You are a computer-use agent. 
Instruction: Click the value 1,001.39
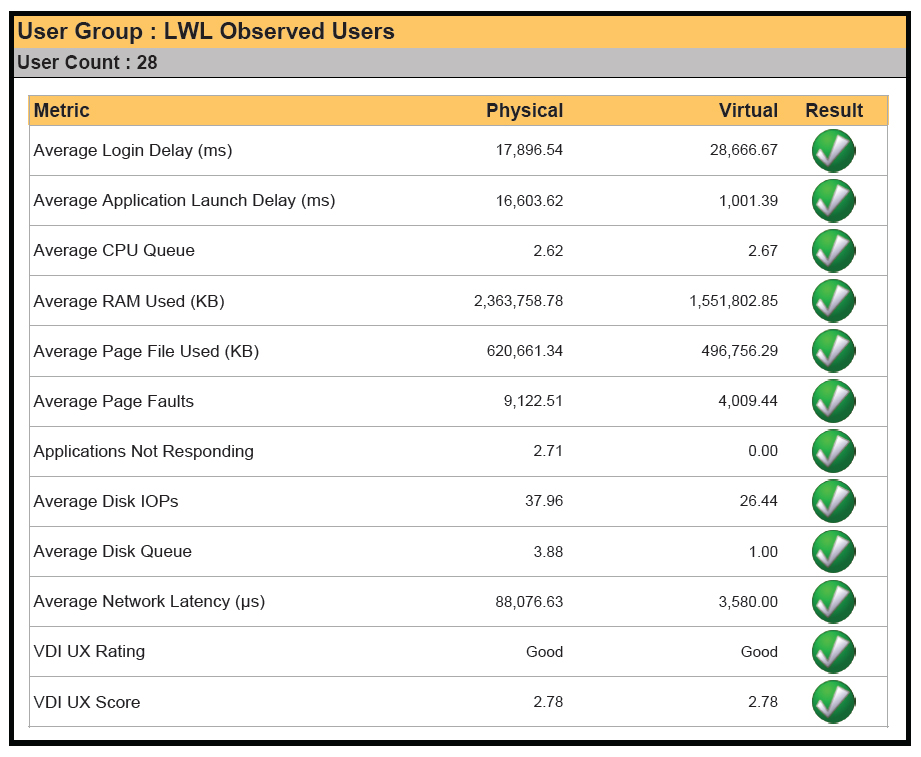(748, 201)
